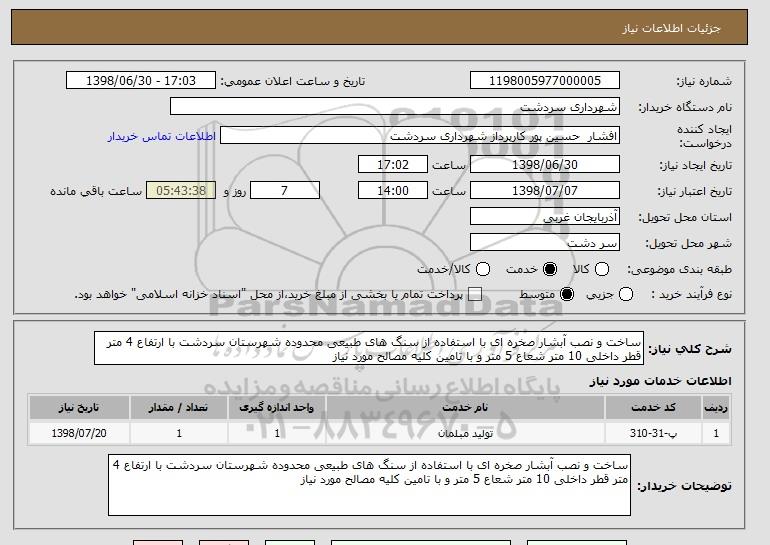Screen dimensions: 770x545
Task: Click the کد خدمت column header
Action: pyautogui.click(x=654, y=408)
